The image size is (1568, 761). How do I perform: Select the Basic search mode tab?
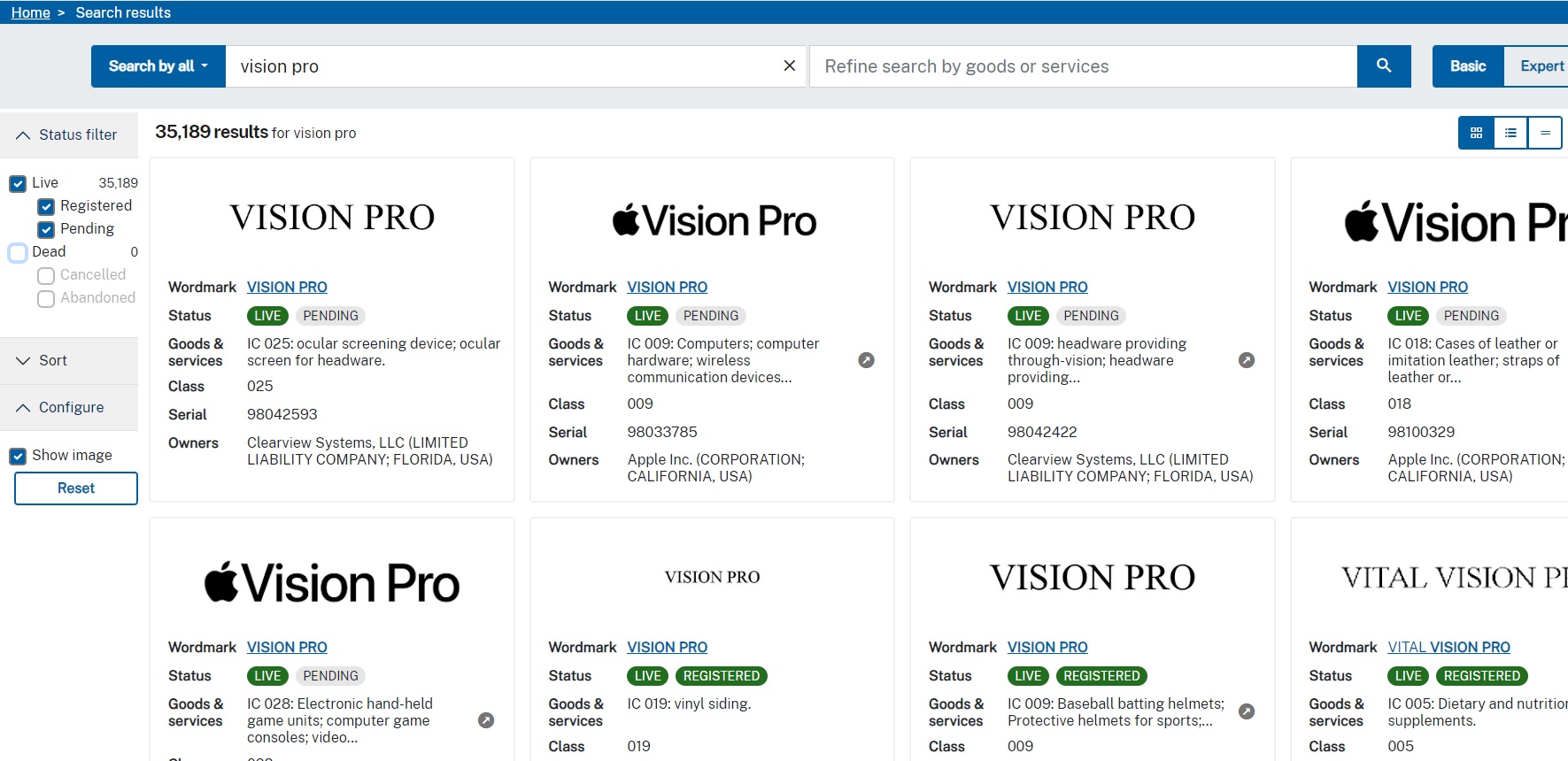(x=1468, y=66)
